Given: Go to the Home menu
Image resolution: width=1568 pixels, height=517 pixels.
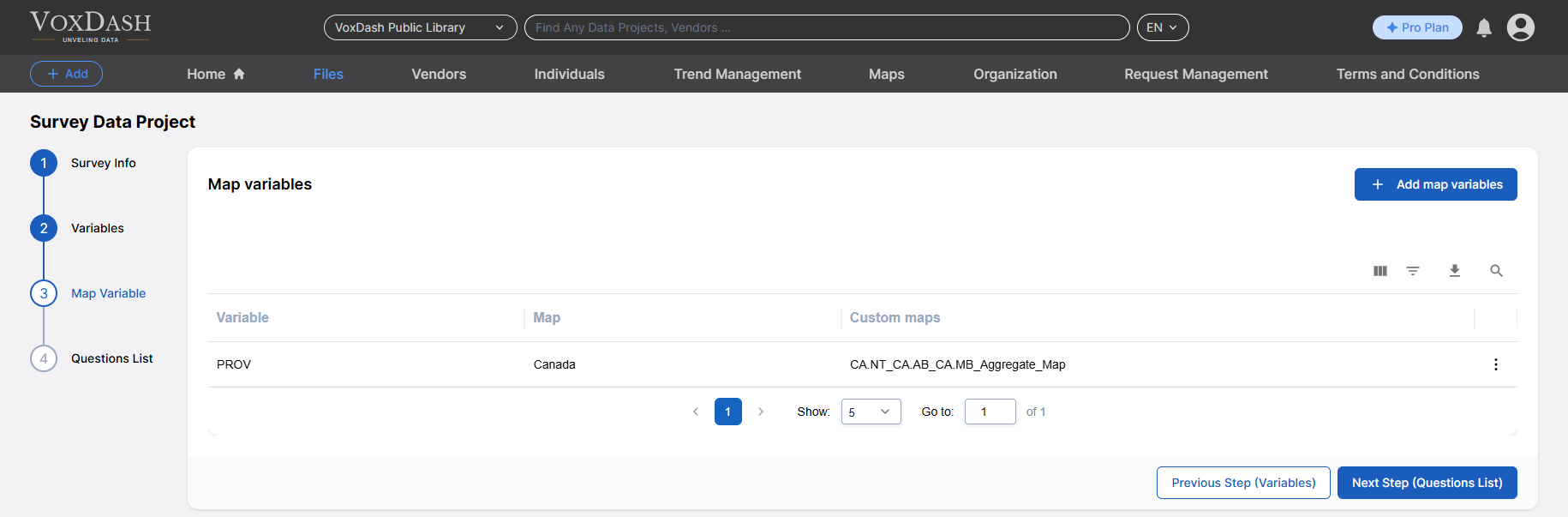Looking at the screenshot, I should point(216,75).
